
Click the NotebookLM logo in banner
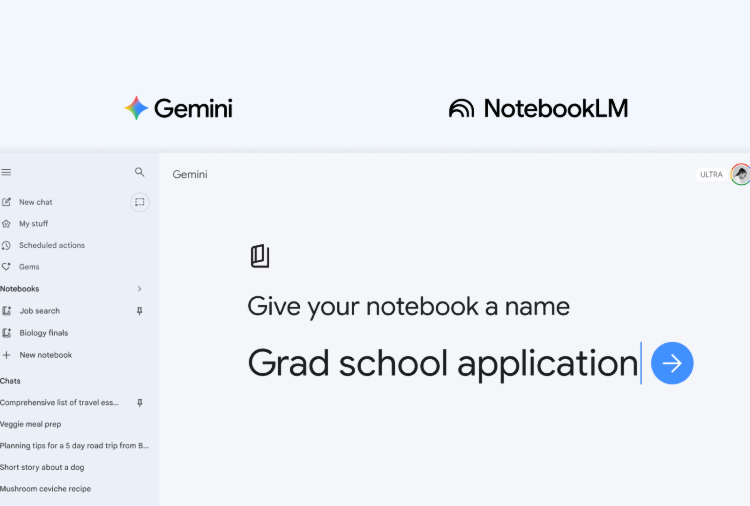point(538,109)
